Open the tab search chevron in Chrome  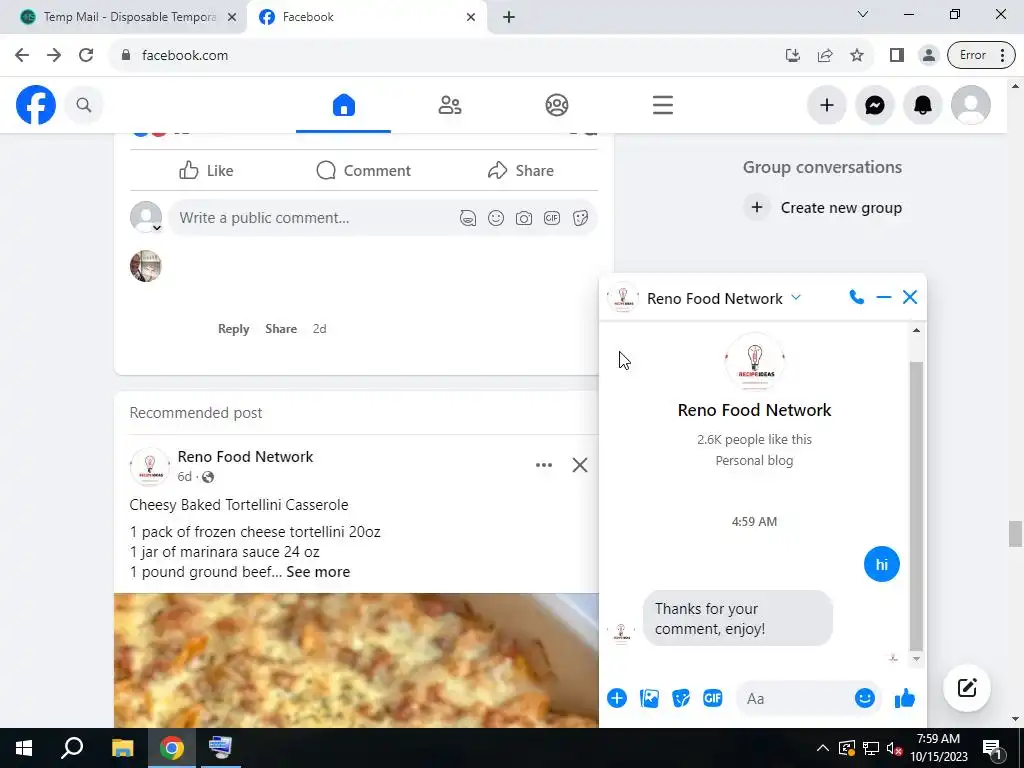click(x=863, y=14)
